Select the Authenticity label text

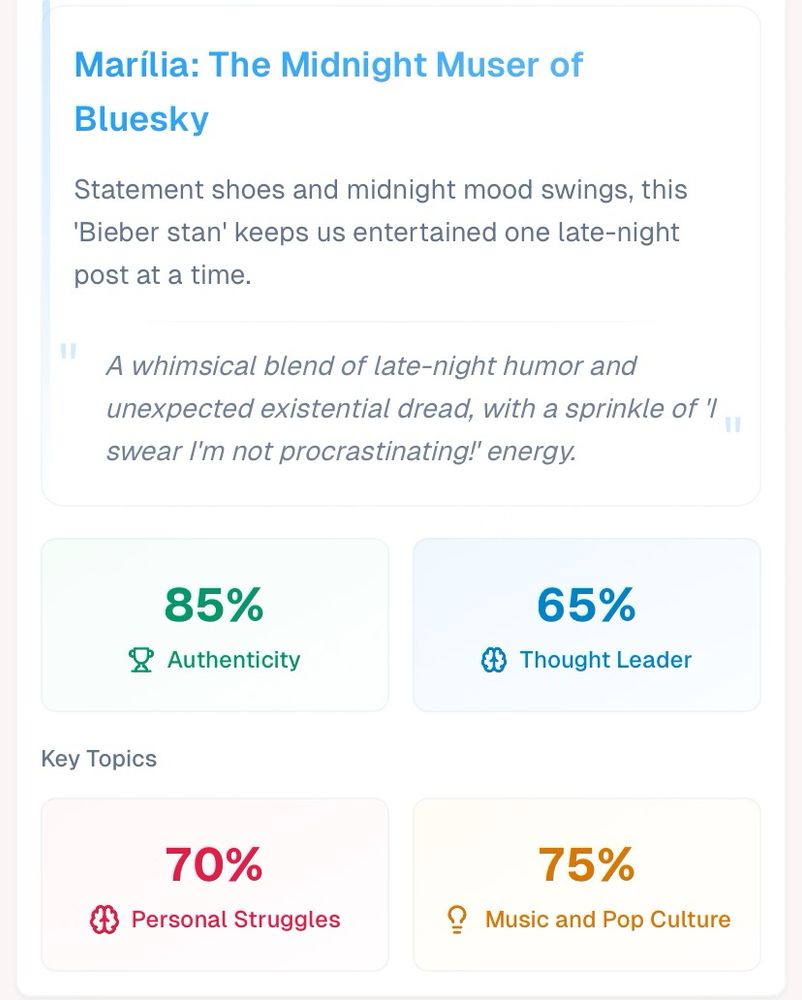pyautogui.click(x=233, y=660)
